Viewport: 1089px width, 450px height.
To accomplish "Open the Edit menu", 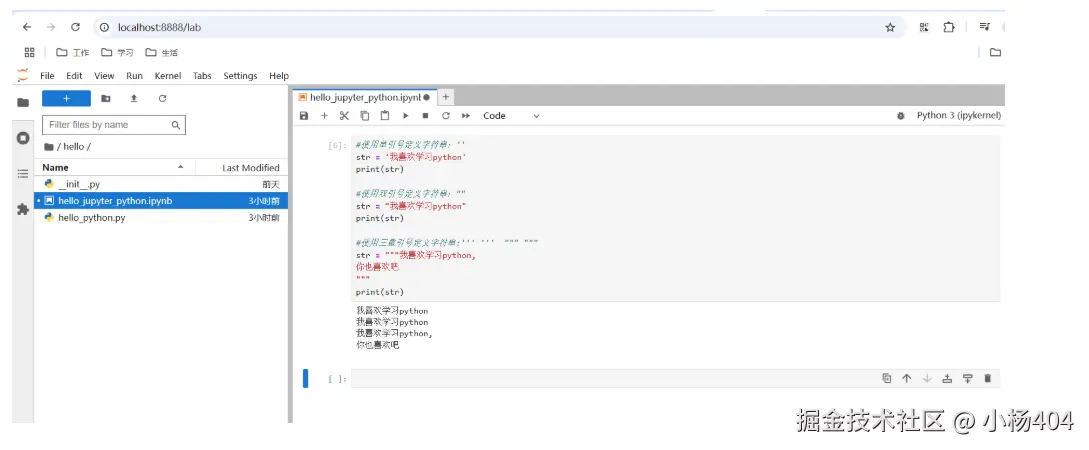I will tap(74, 76).
